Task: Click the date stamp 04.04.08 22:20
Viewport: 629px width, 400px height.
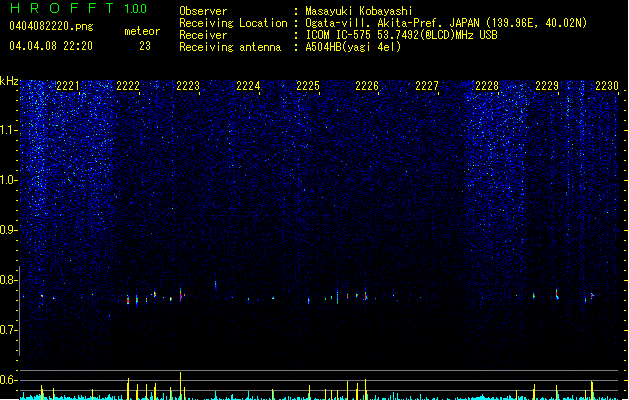Action: click(51, 46)
